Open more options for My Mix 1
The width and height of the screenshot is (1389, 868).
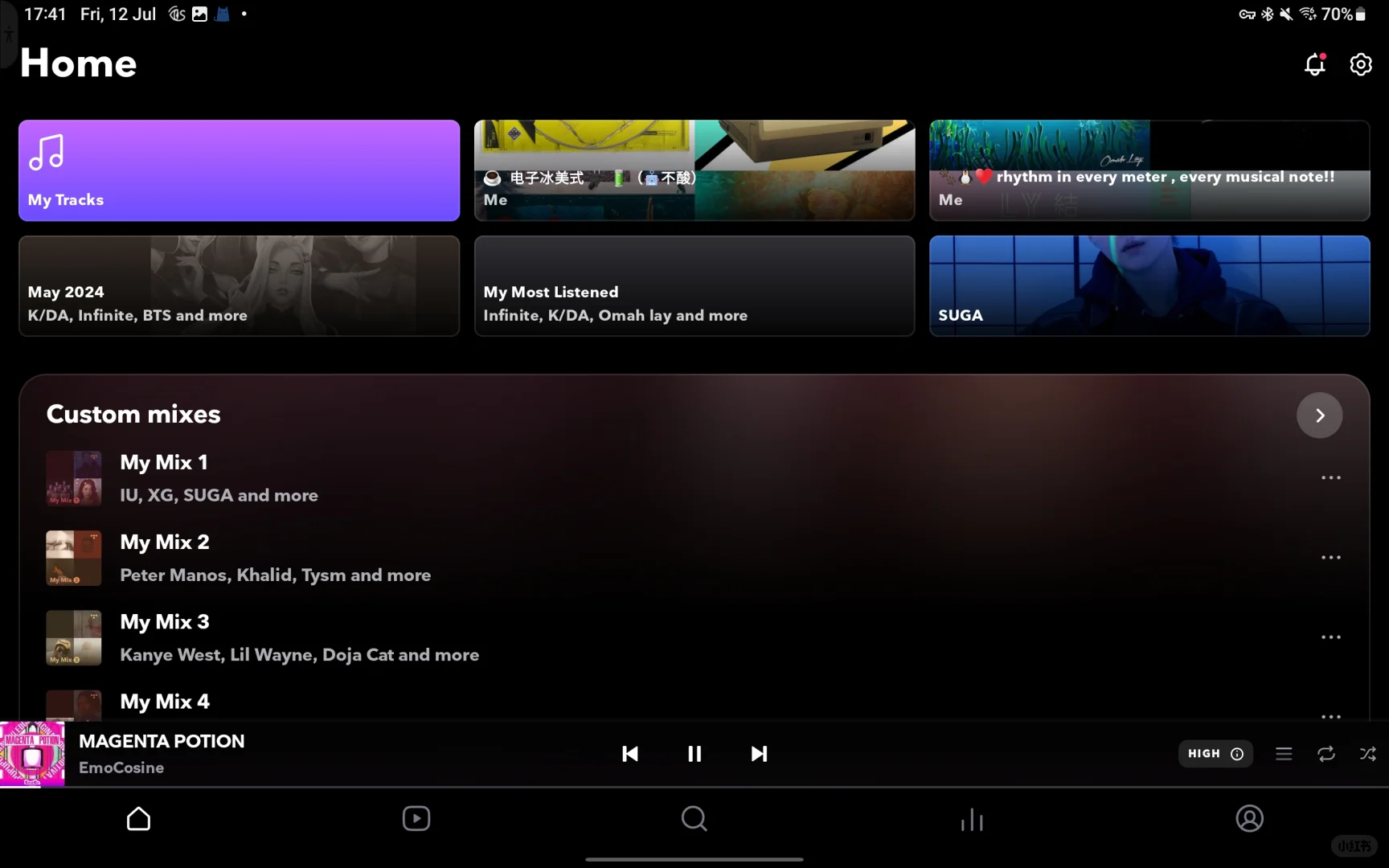(x=1331, y=477)
